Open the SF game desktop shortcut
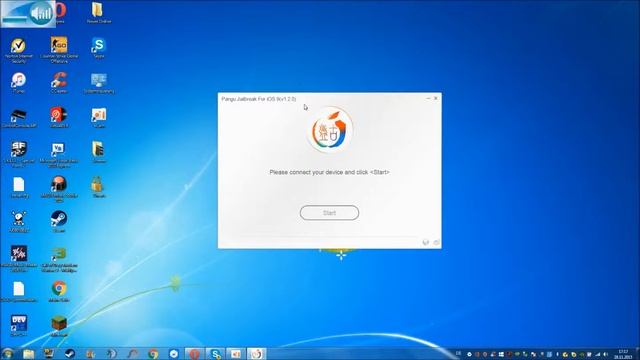The width and height of the screenshot is (640, 360). coord(18,154)
